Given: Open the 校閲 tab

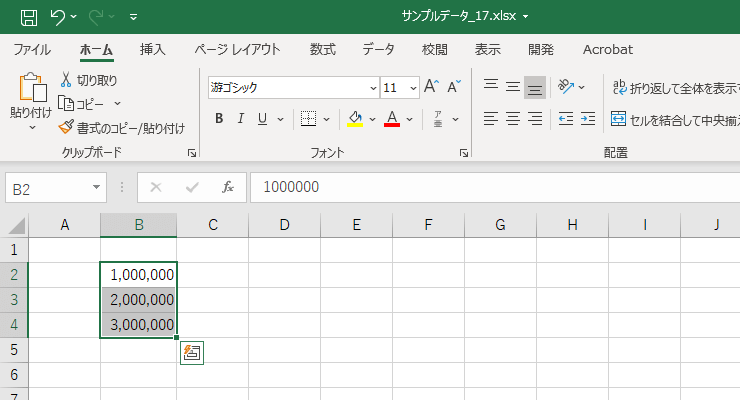Looking at the screenshot, I should tap(435, 50).
